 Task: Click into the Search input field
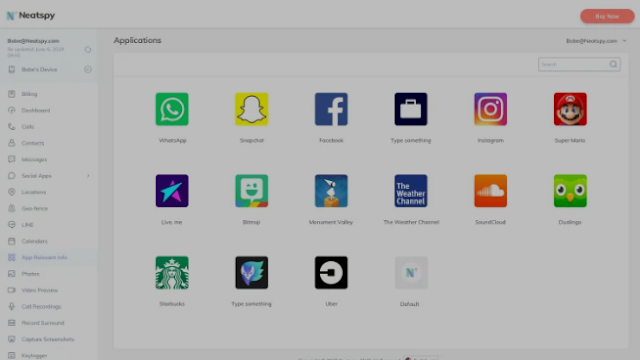[579, 64]
